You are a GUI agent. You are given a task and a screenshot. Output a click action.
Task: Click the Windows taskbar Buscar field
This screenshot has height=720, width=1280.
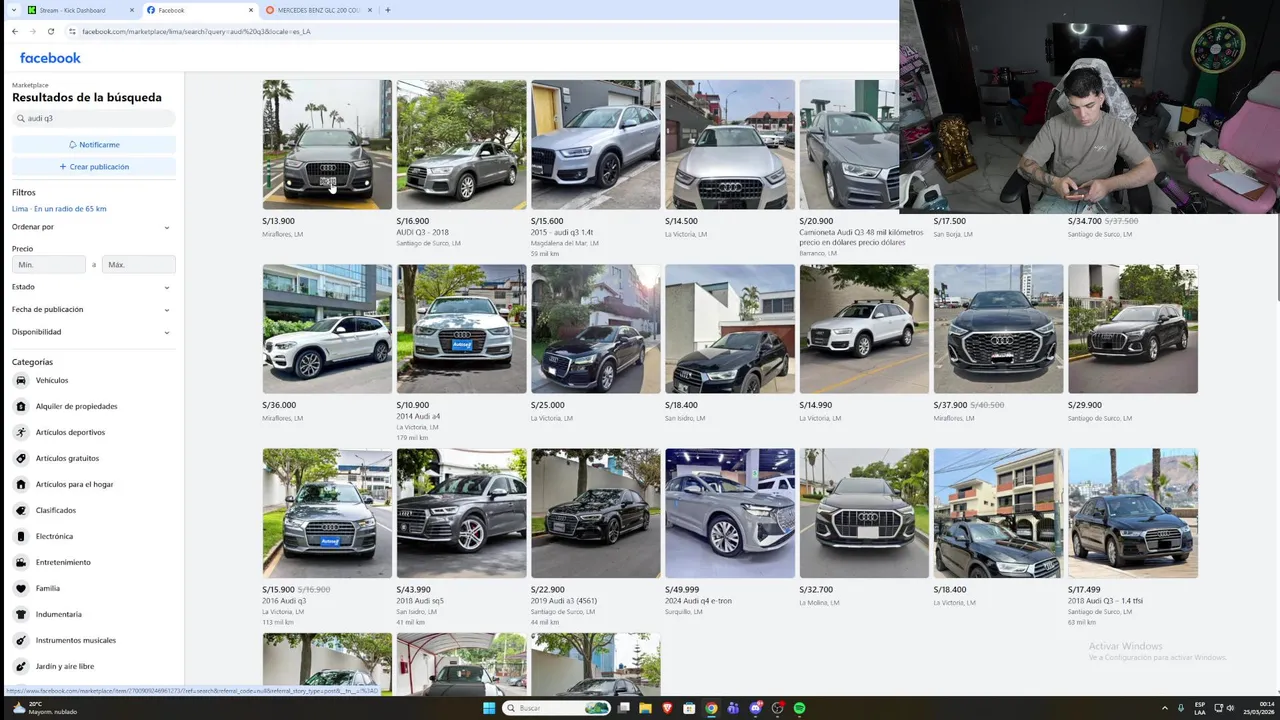coord(557,708)
